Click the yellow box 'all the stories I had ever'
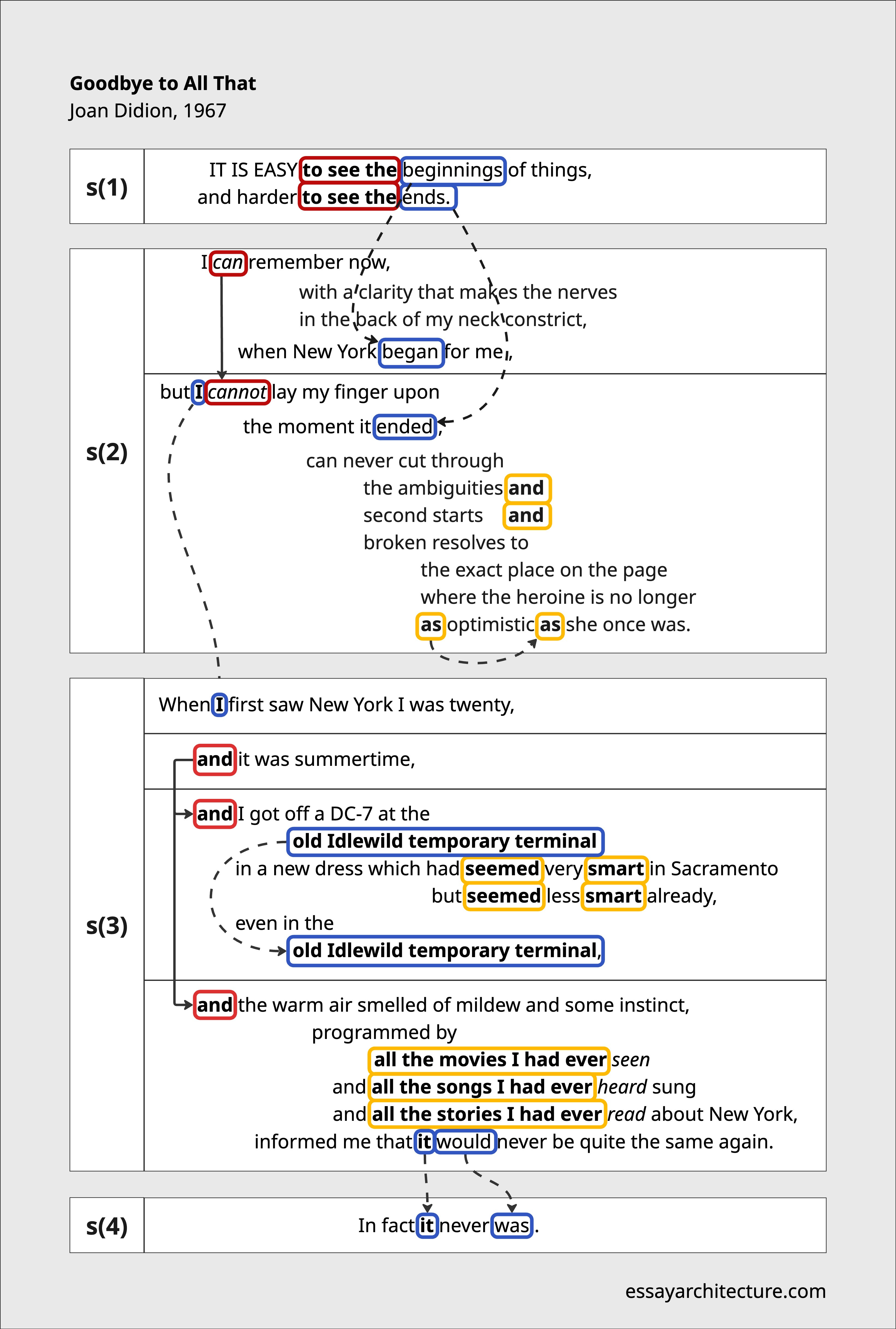Image resolution: width=896 pixels, height=1329 pixels. point(486,1114)
